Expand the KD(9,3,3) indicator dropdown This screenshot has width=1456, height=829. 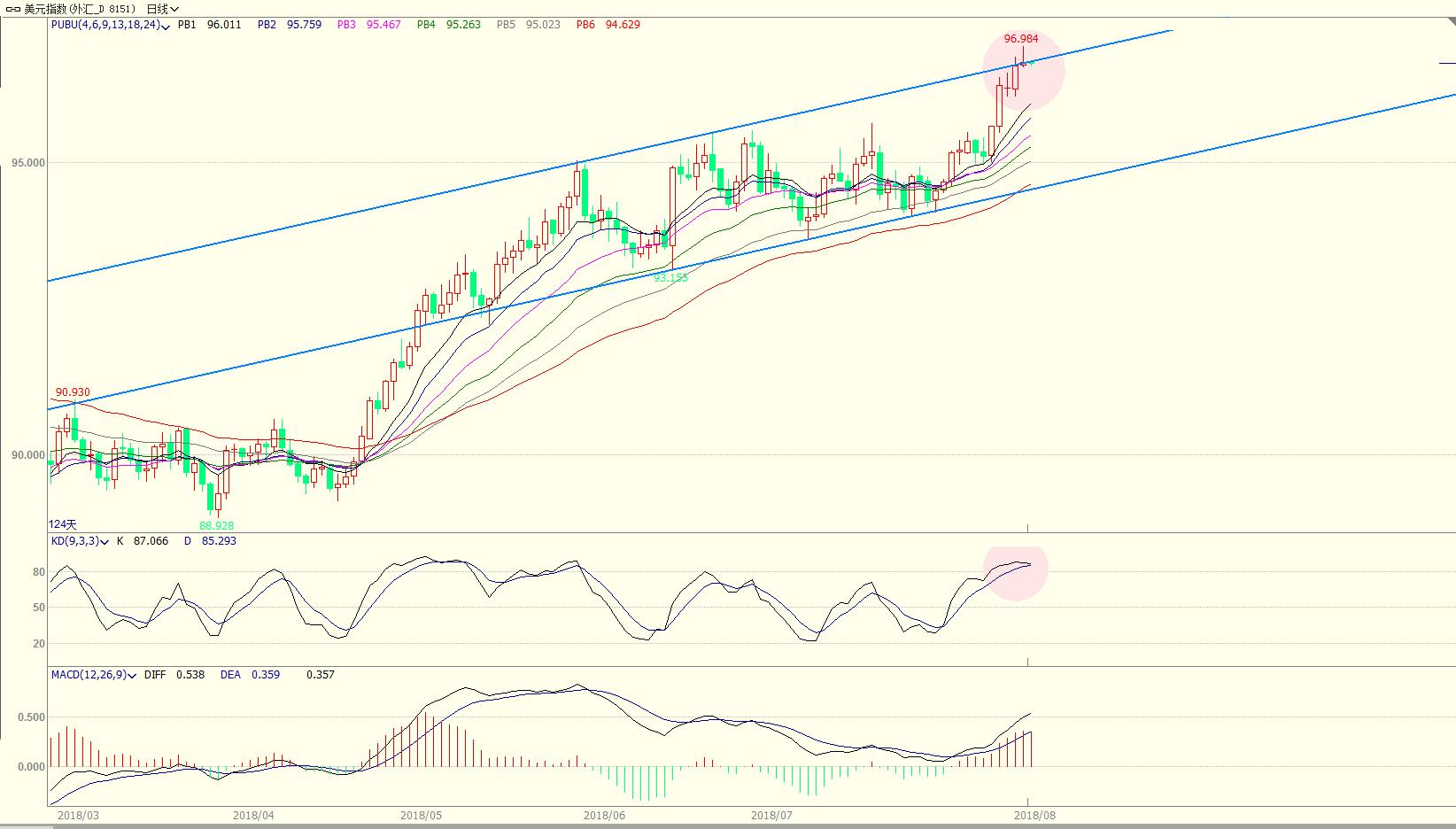pyautogui.click(x=105, y=542)
